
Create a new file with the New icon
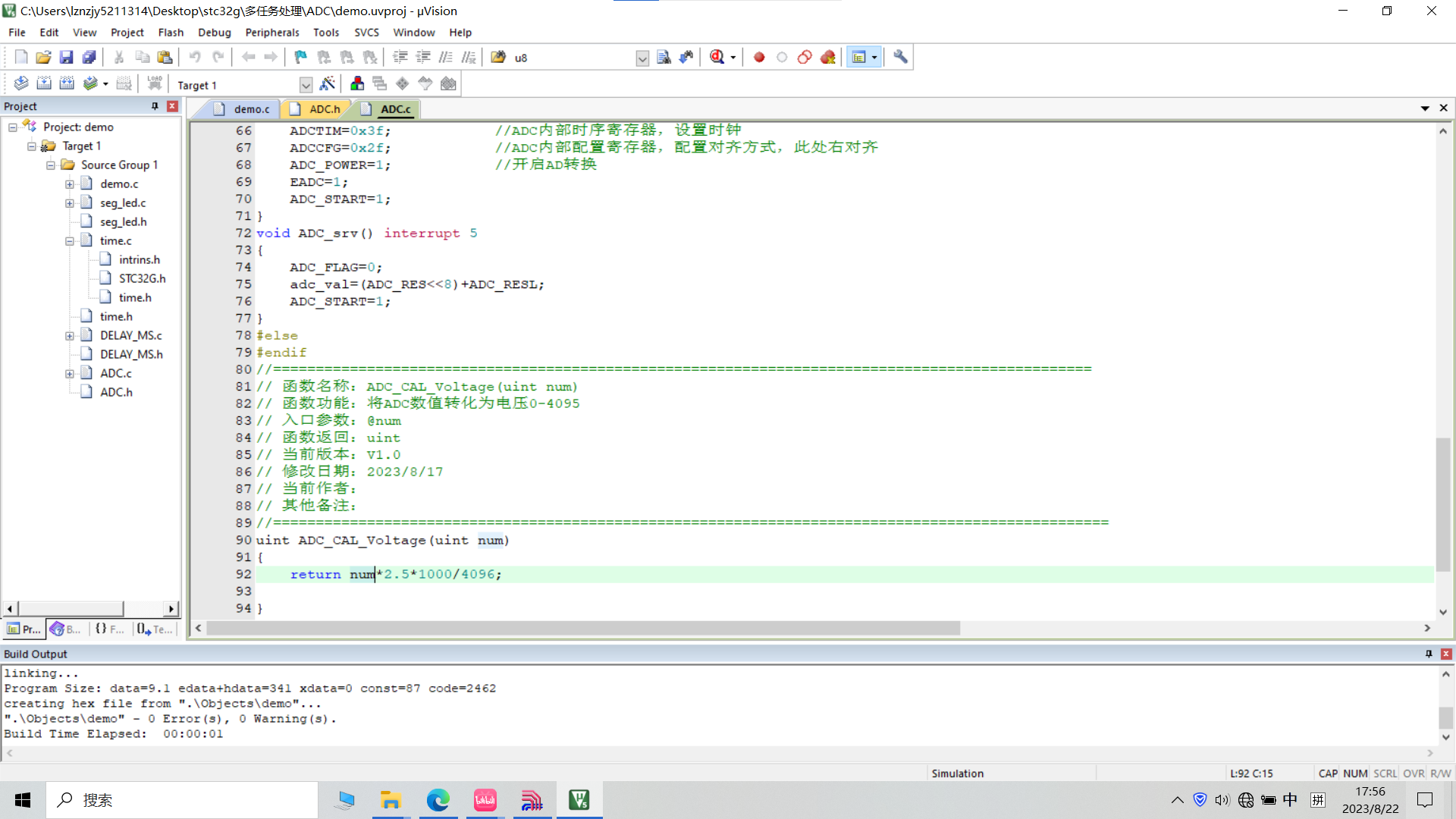[x=21, y=57]
